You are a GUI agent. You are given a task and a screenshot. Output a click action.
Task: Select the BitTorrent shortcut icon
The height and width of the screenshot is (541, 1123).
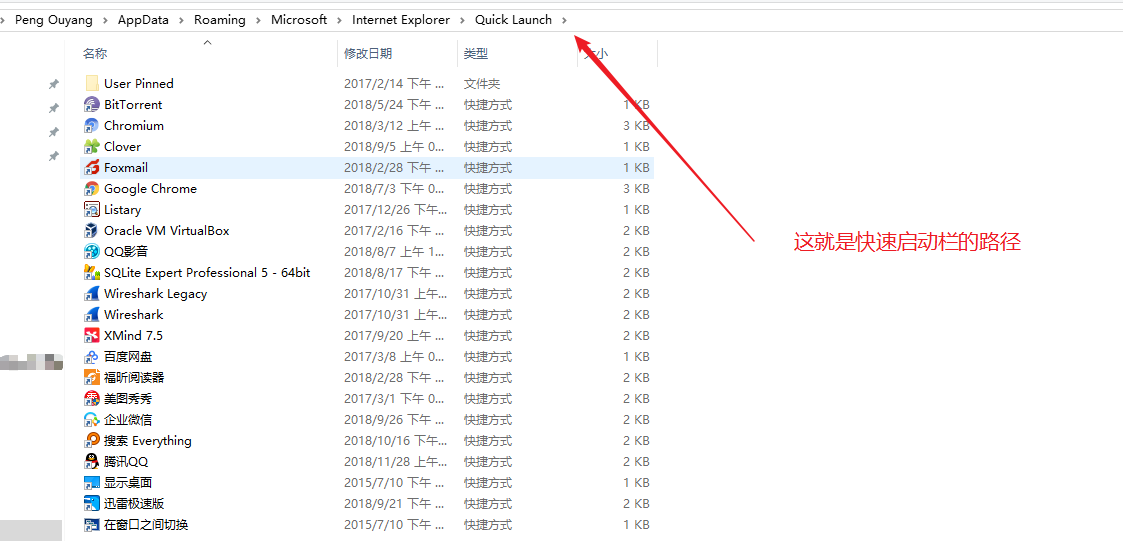pyautogui.click(x=92, y=105)
